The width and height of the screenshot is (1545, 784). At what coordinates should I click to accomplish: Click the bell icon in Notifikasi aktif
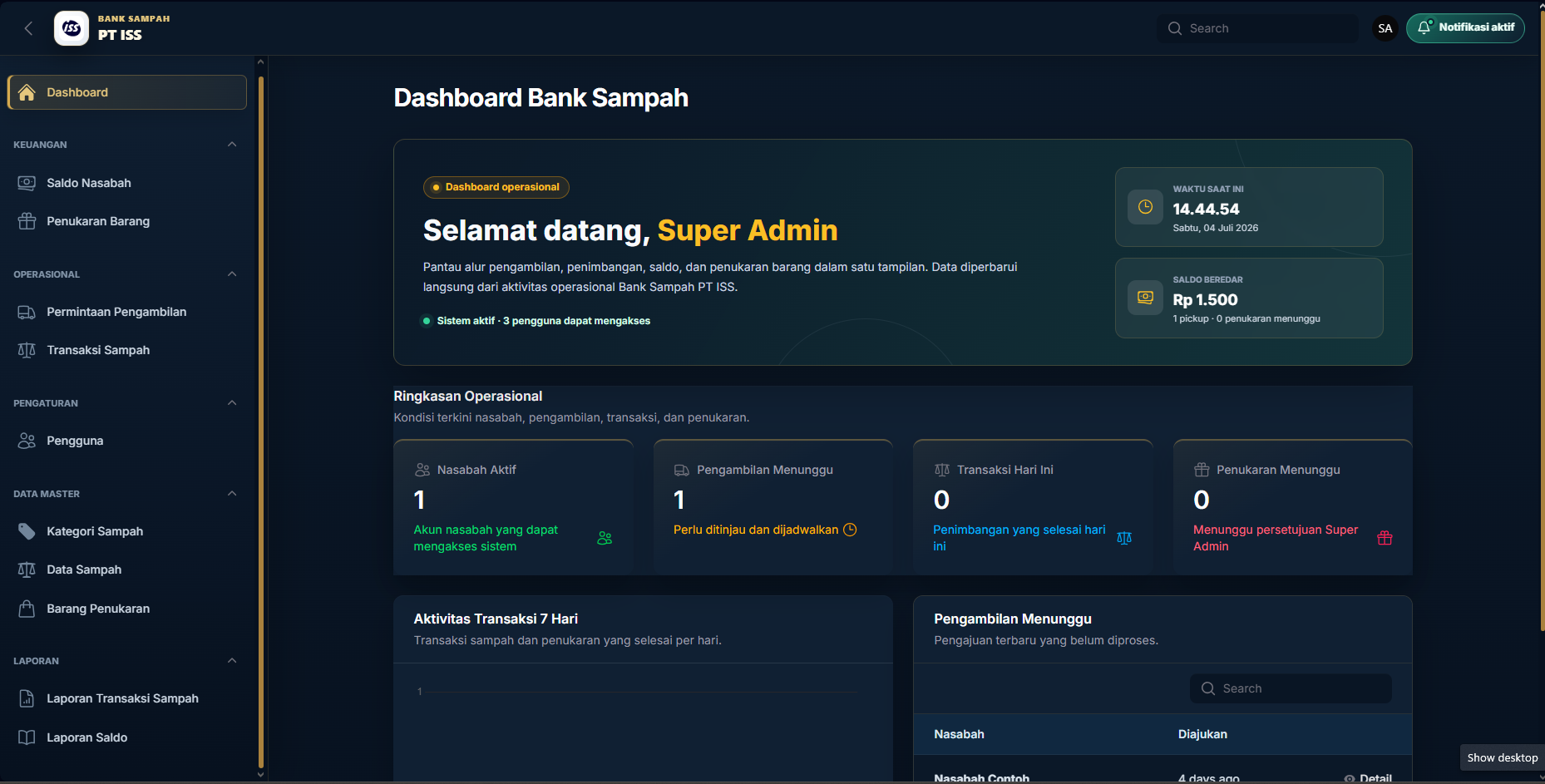click(1424, 27)
